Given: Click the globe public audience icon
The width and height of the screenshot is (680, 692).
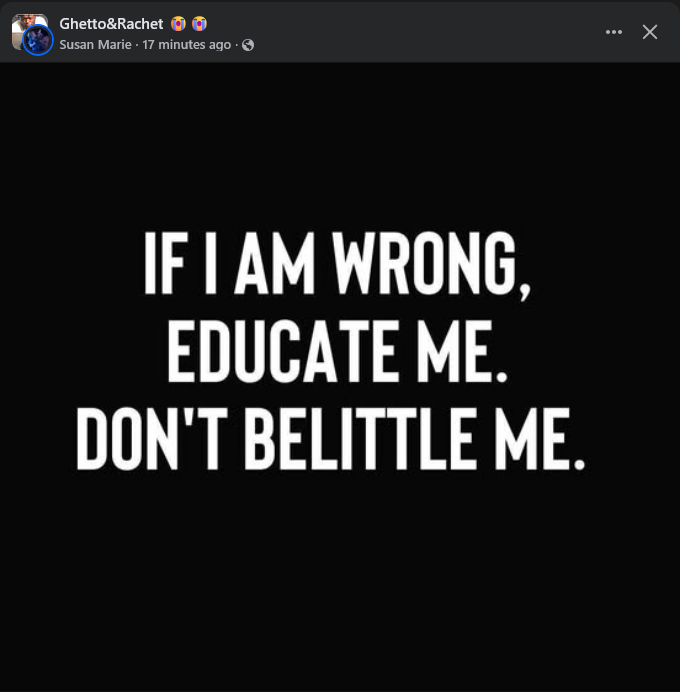Looking at the screenshot, I should [248, 45].
